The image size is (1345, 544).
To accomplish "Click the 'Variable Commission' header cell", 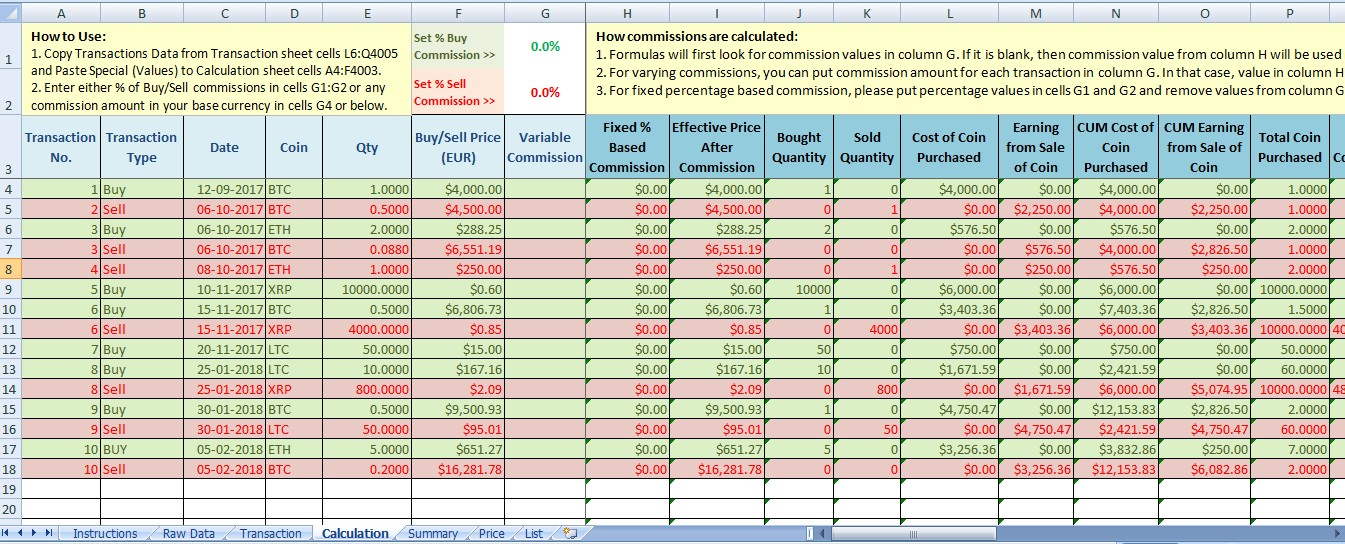I will pos(545,147).
